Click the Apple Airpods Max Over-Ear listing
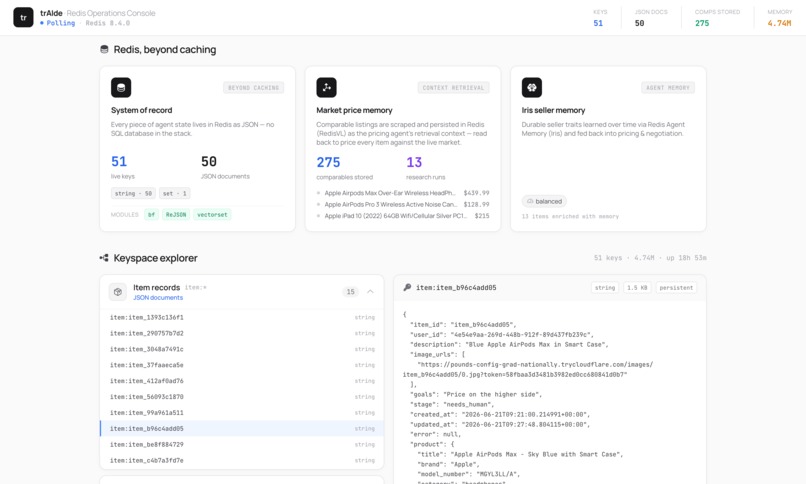 [402, 193]
